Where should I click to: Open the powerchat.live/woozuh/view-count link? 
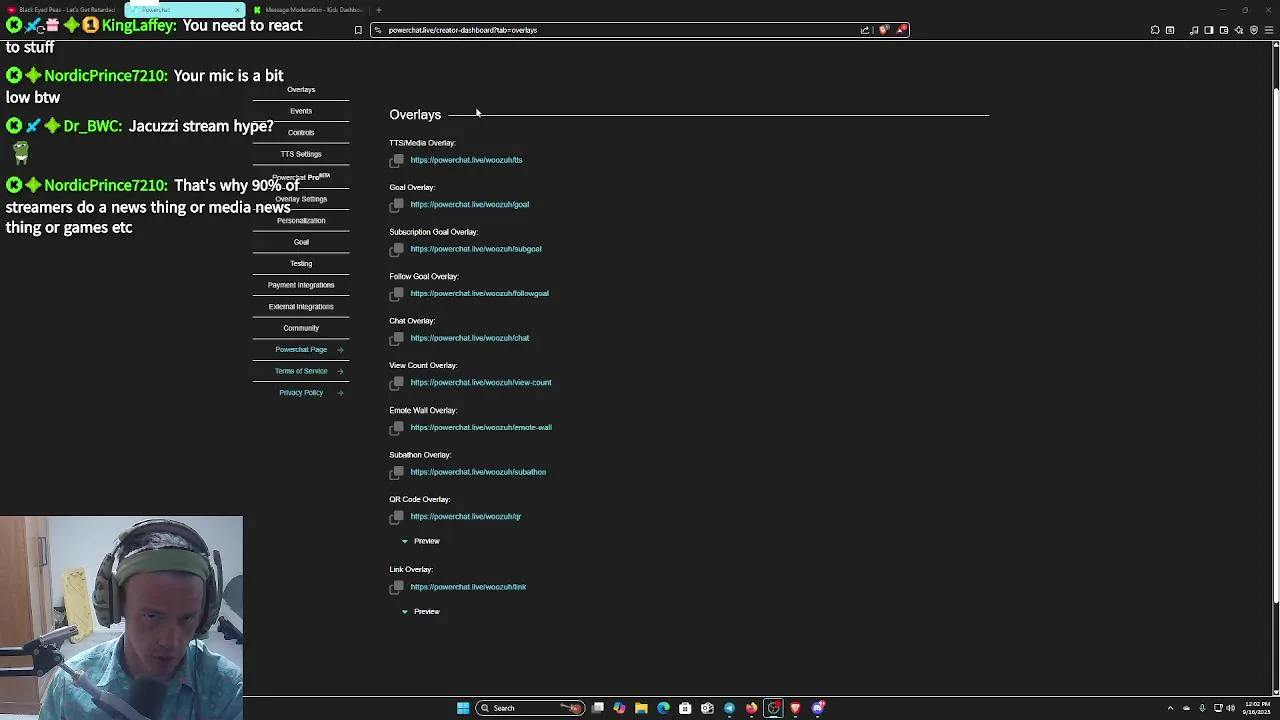[x=480, y=383]
